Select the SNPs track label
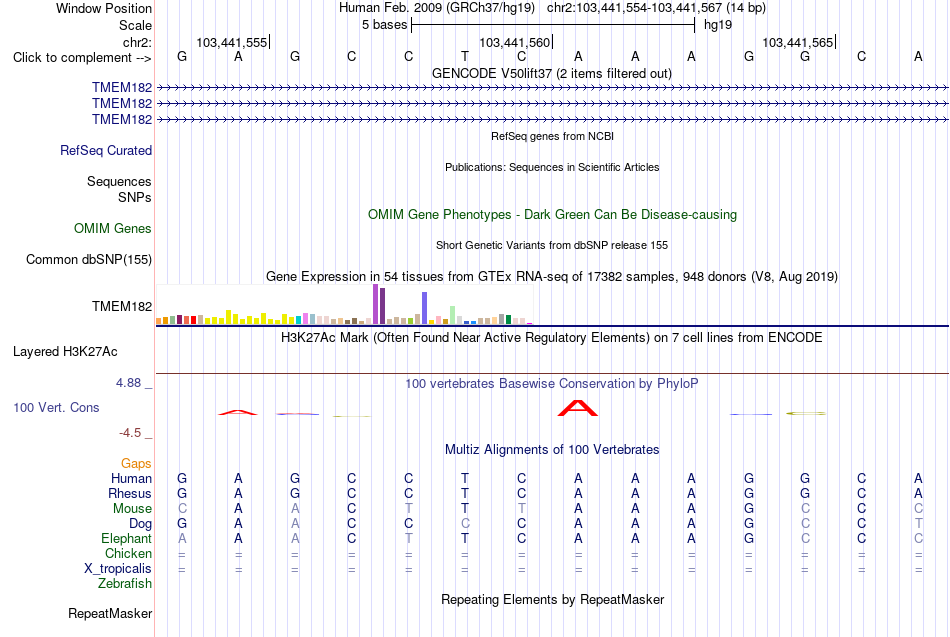The width and height of the screenshot is (950, 637). (135, 198)
